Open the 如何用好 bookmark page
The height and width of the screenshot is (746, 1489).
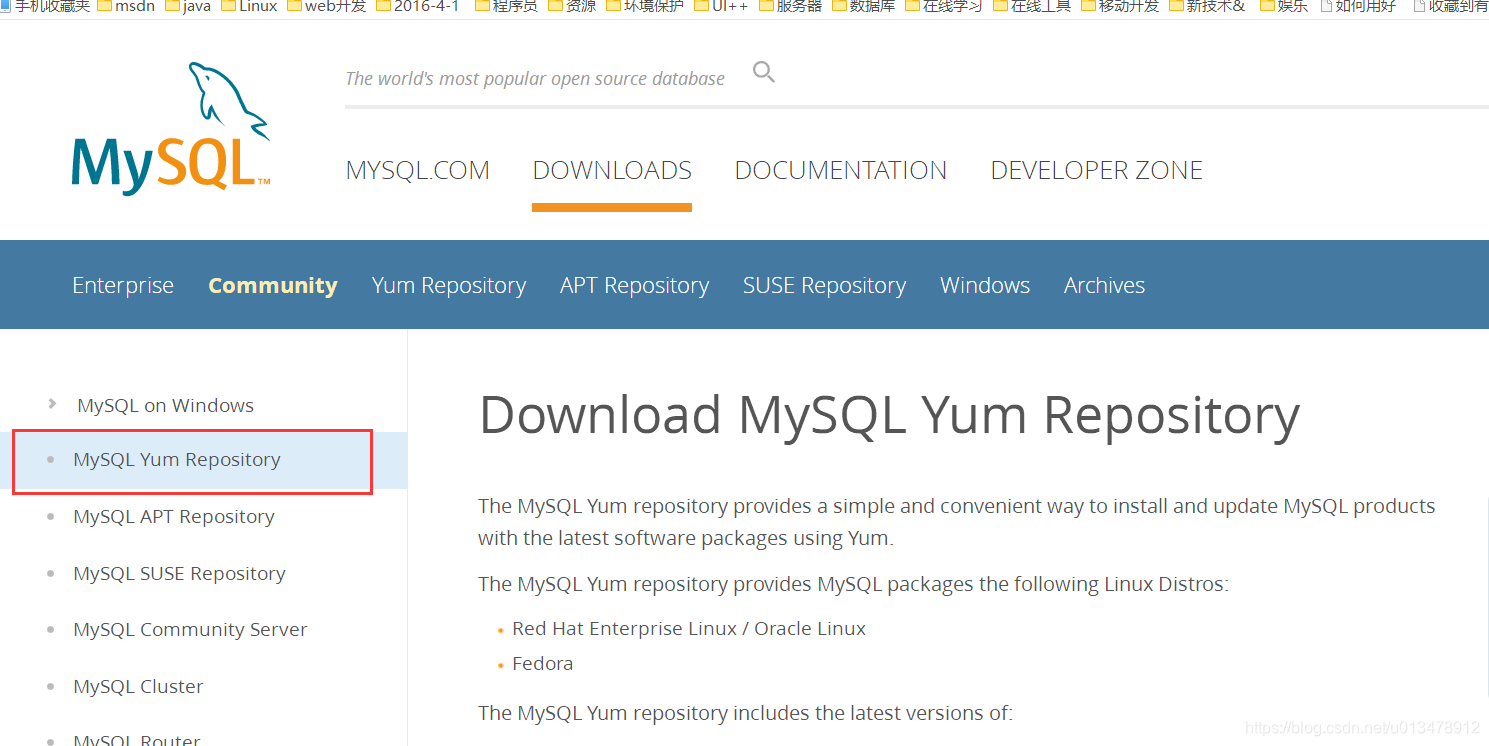coord(1358,6)
